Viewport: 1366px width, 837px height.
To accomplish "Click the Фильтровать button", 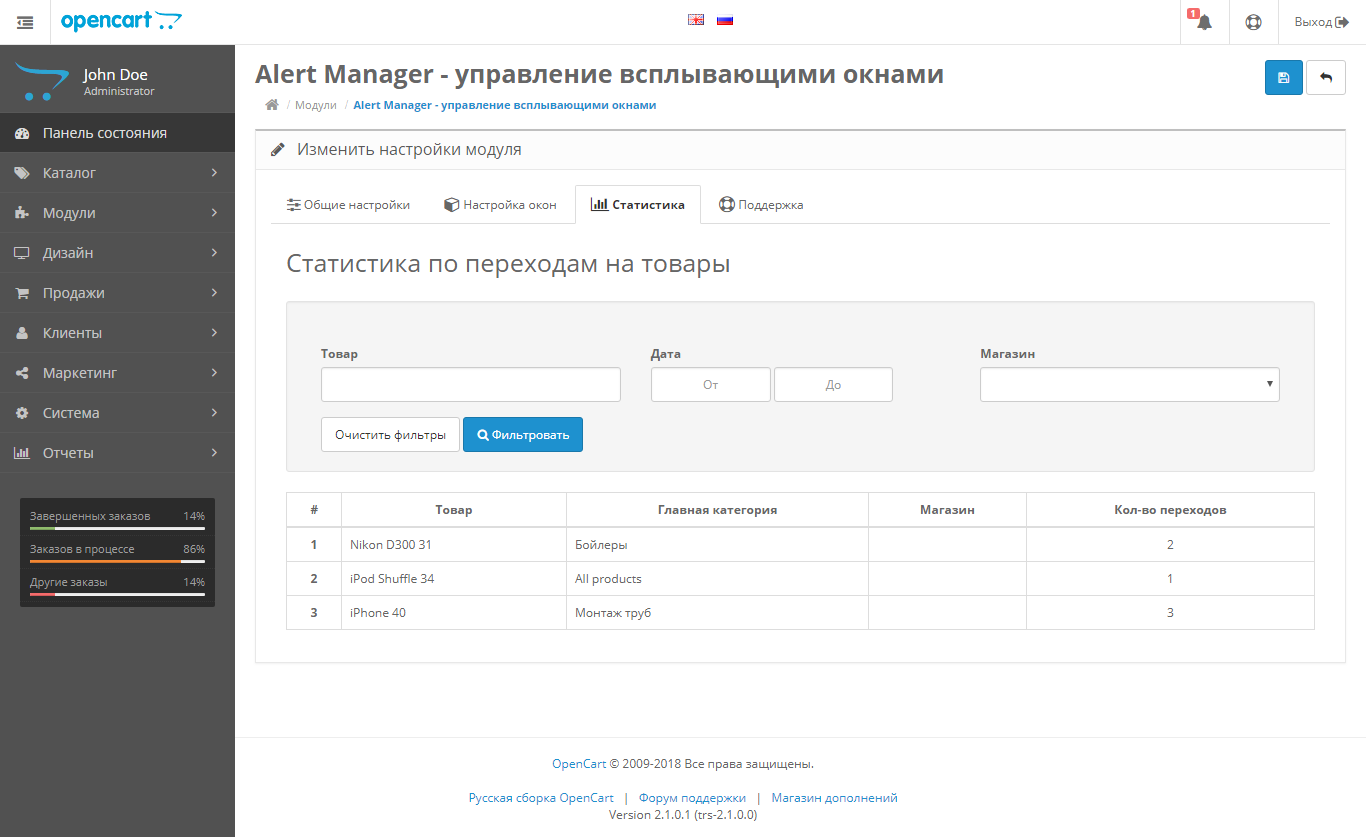I will tap(522, 435).
